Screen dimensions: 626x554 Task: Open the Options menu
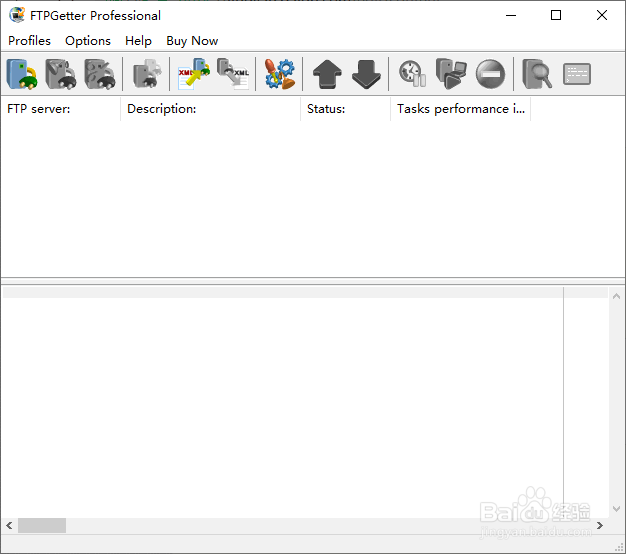pos(88,41)
